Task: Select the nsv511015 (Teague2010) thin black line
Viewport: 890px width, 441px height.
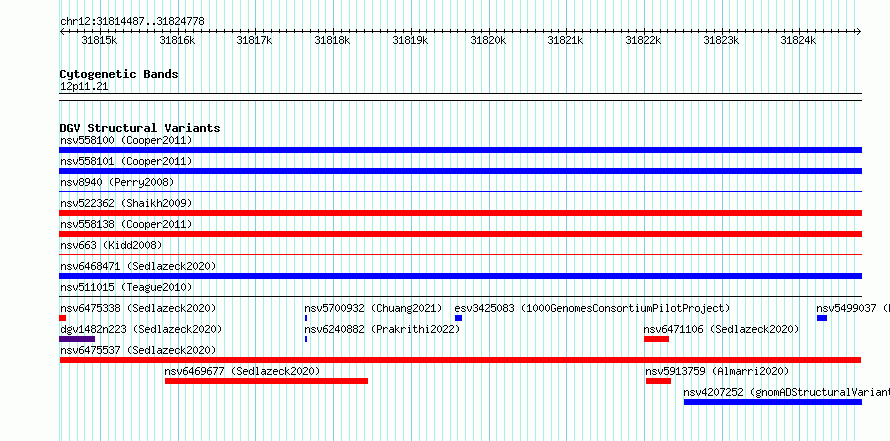Action: click(460, 296)
